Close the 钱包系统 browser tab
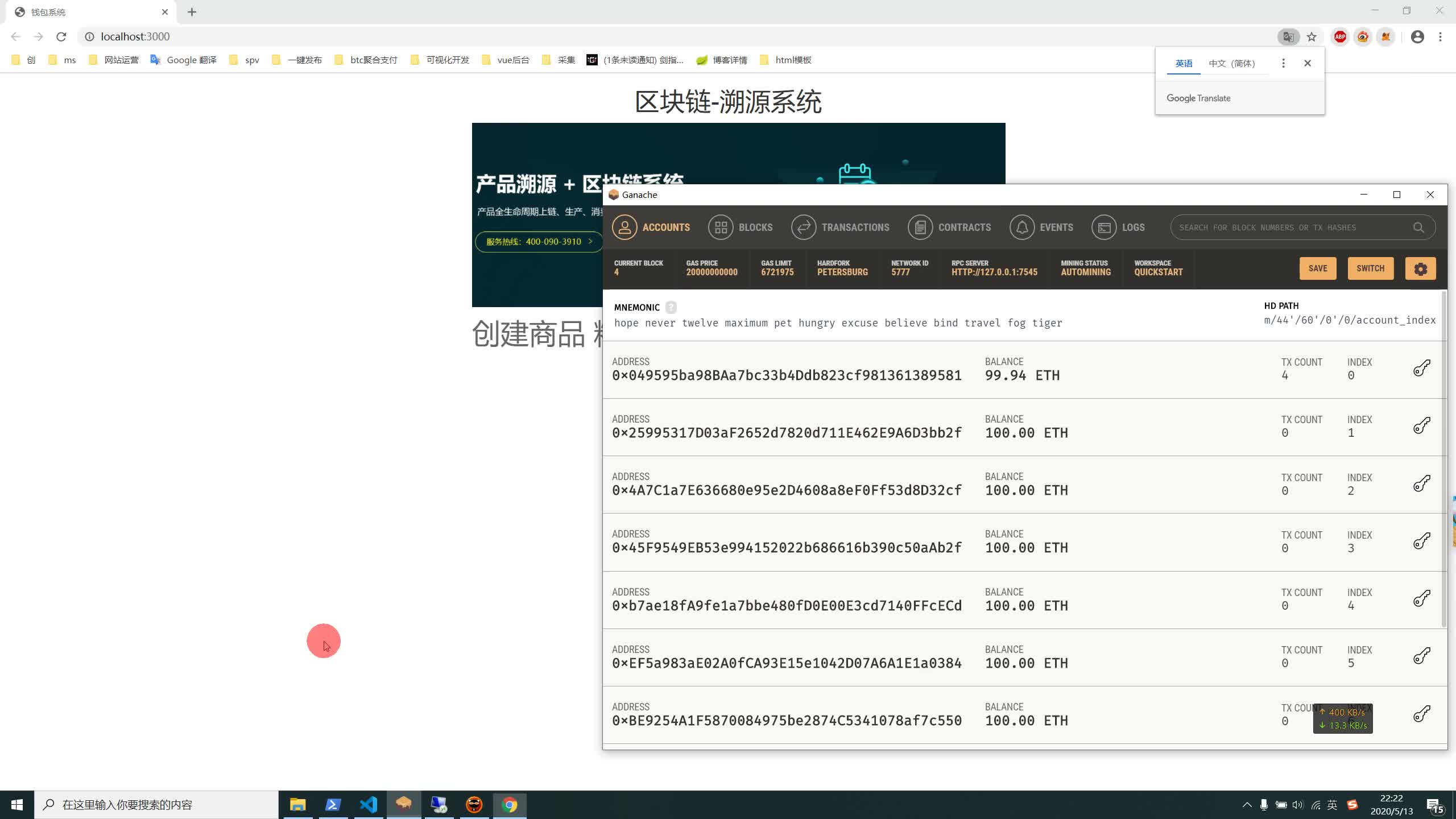Viewport: 1456px width, 819px height. pos(165,12)
